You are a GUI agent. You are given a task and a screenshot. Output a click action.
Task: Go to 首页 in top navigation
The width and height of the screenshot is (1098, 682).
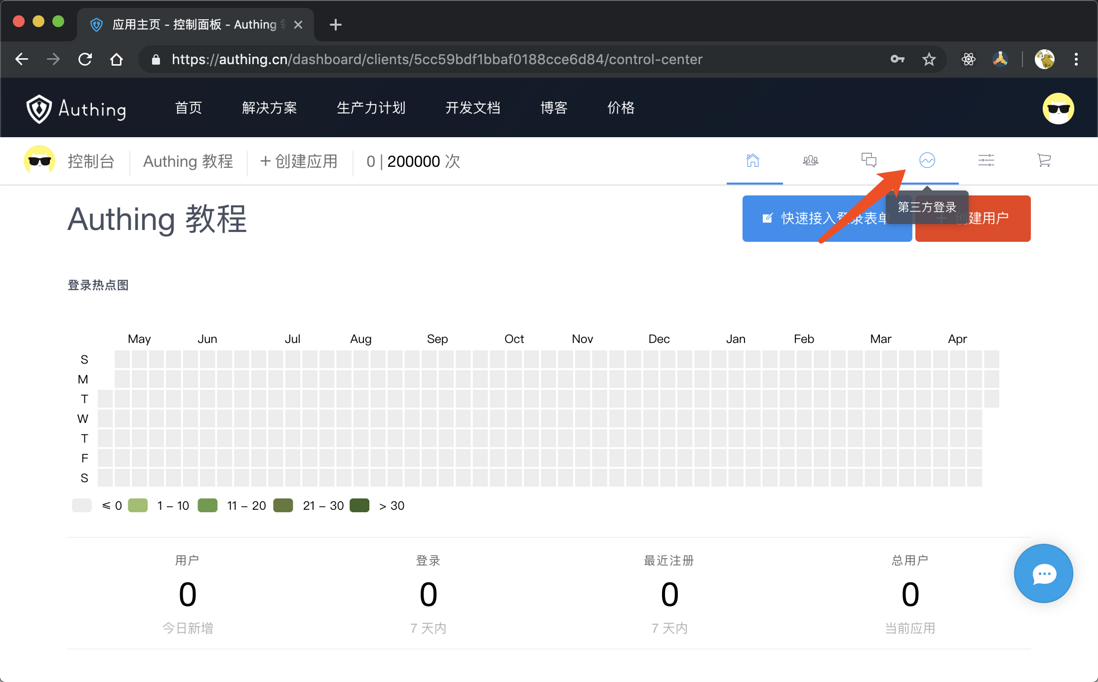[x=188, y=108]
